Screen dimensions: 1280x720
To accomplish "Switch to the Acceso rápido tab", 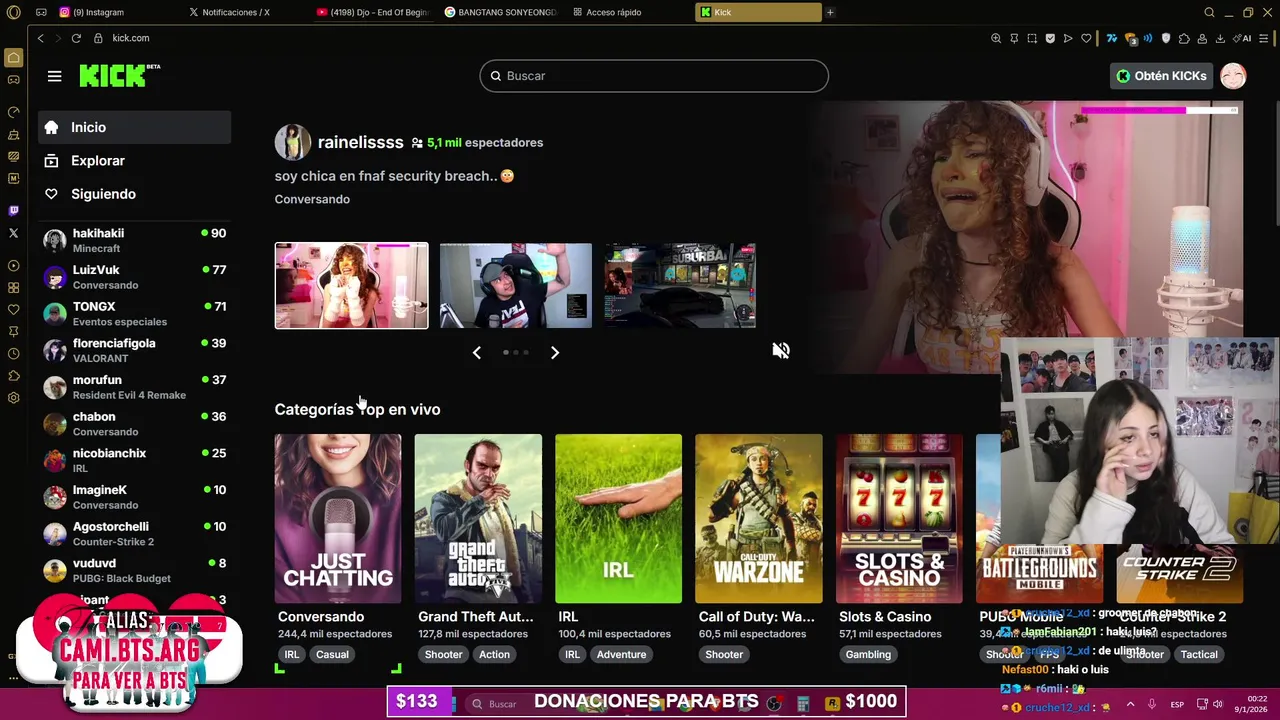I will (x=629, y=12).
